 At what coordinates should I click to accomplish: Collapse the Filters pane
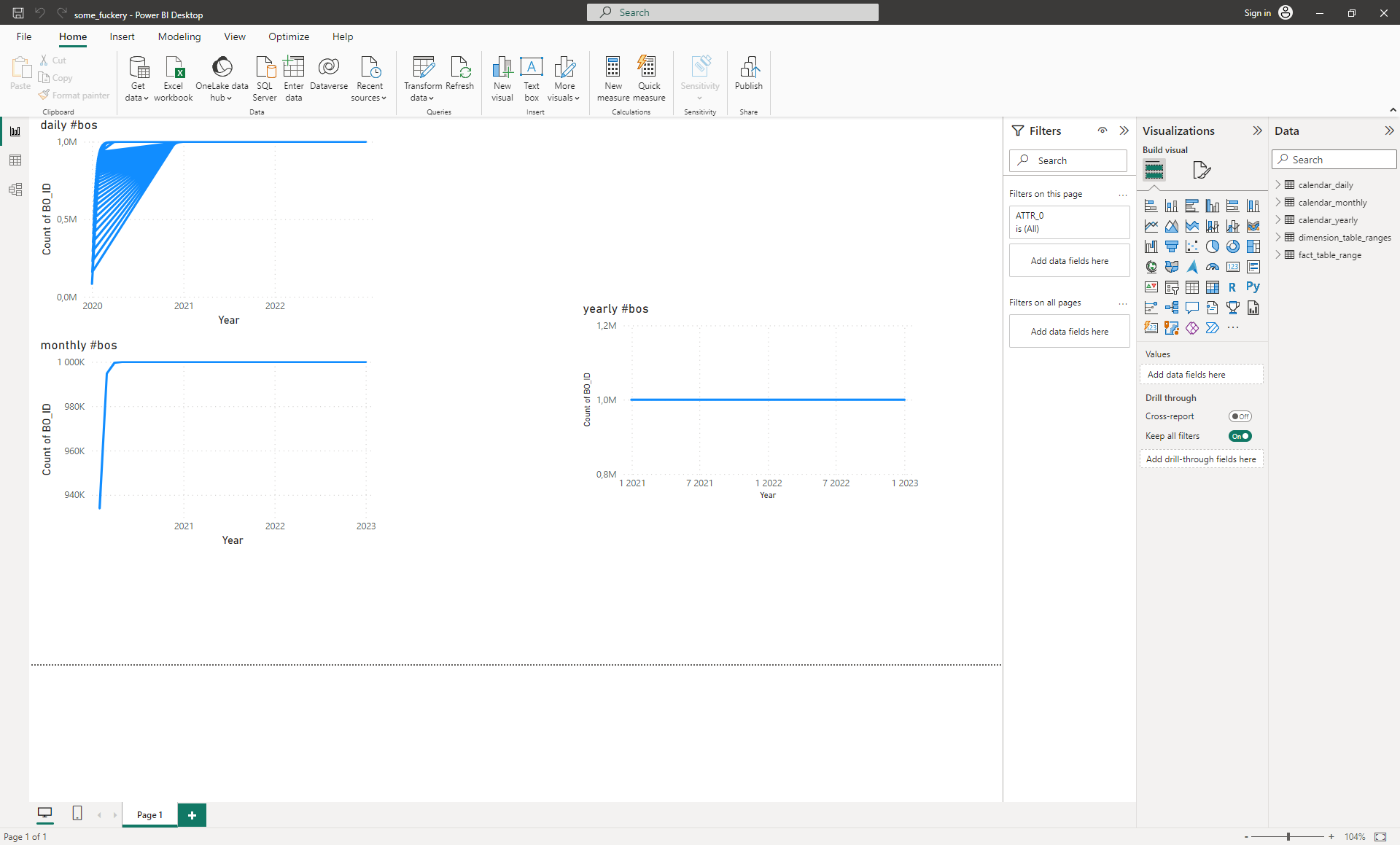pos(1124,131)
